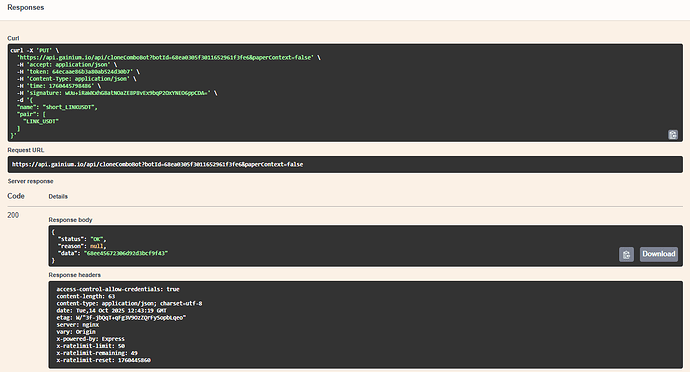Click the date response header line
The width and height of the screenshot is (690, 372).
tap(111, 310)
